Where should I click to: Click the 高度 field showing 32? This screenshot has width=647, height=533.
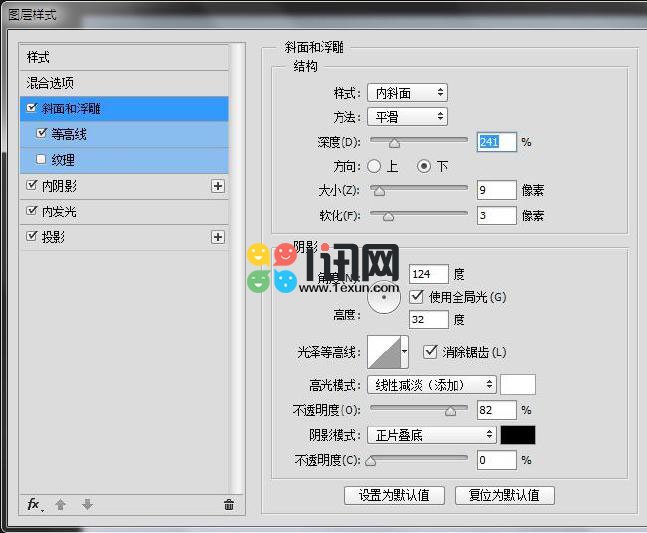[429, 319]
